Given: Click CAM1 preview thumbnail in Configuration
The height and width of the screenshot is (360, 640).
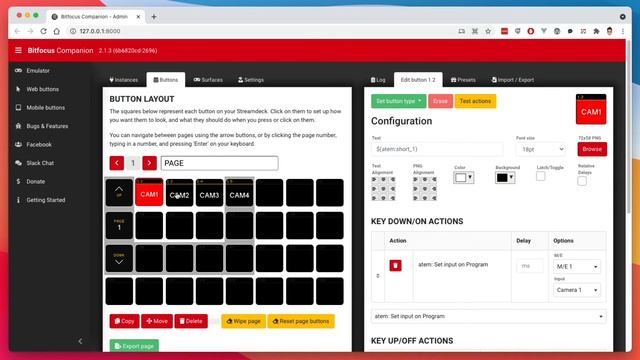Looking at the screenshot, I should click(591, 109).
